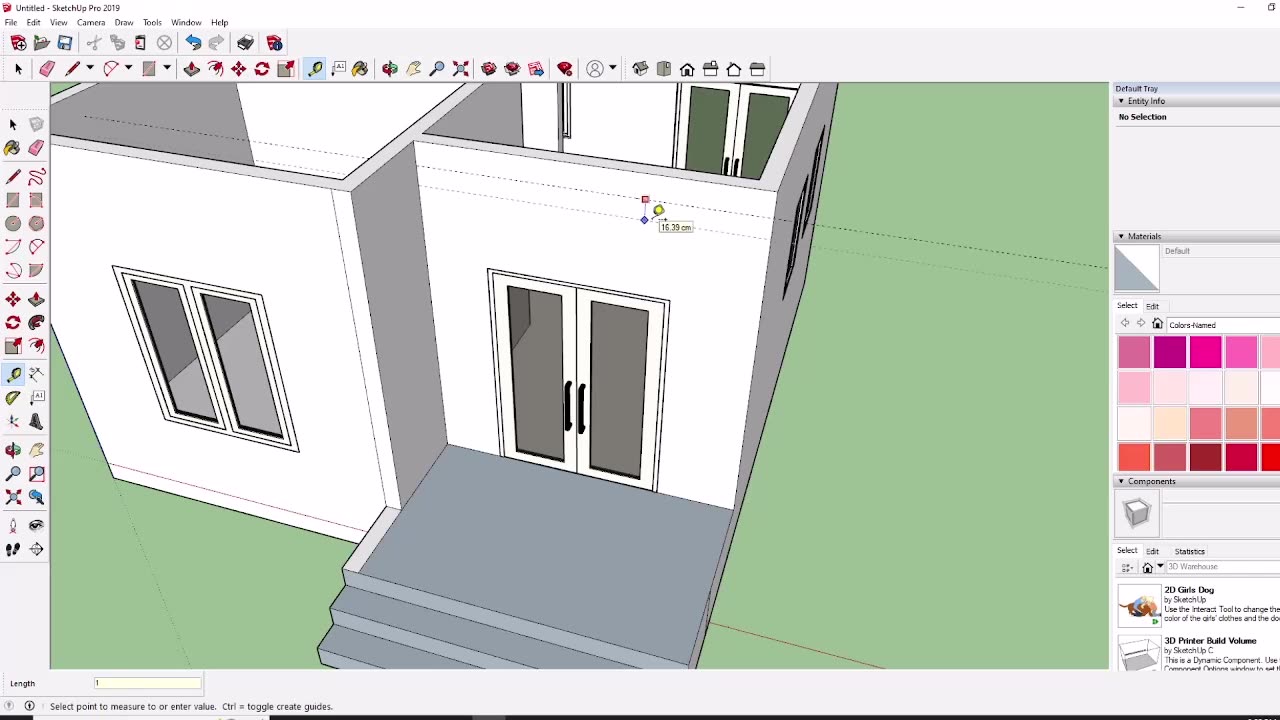Open the 3D Warehouse toolbar icon
This screenshot has height=720, width=1280.
(488, 69)
